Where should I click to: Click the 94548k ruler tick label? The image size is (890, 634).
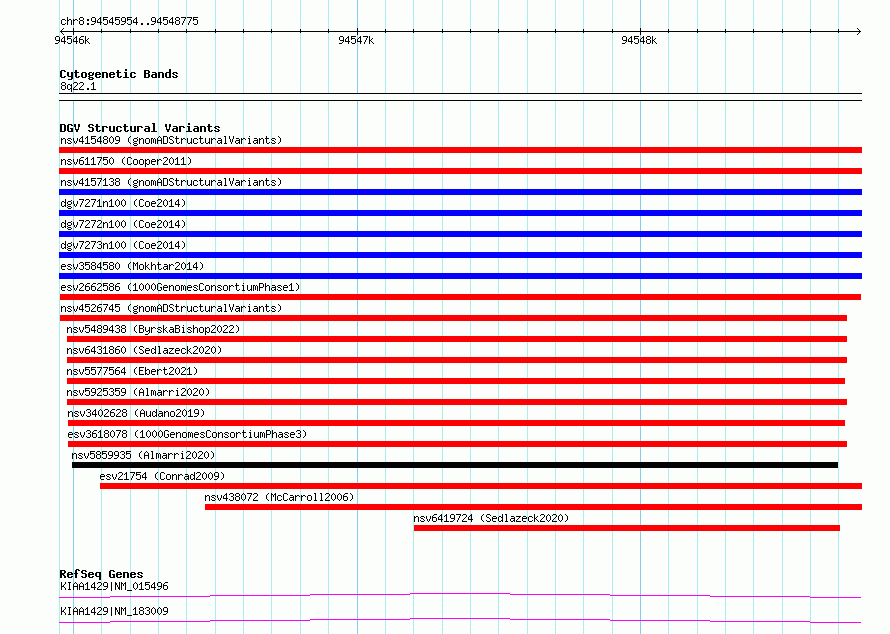point(639,40)
